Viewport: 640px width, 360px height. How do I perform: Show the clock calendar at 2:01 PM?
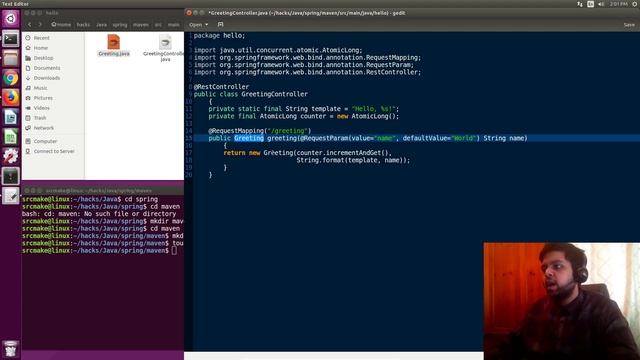click(619, 4)
